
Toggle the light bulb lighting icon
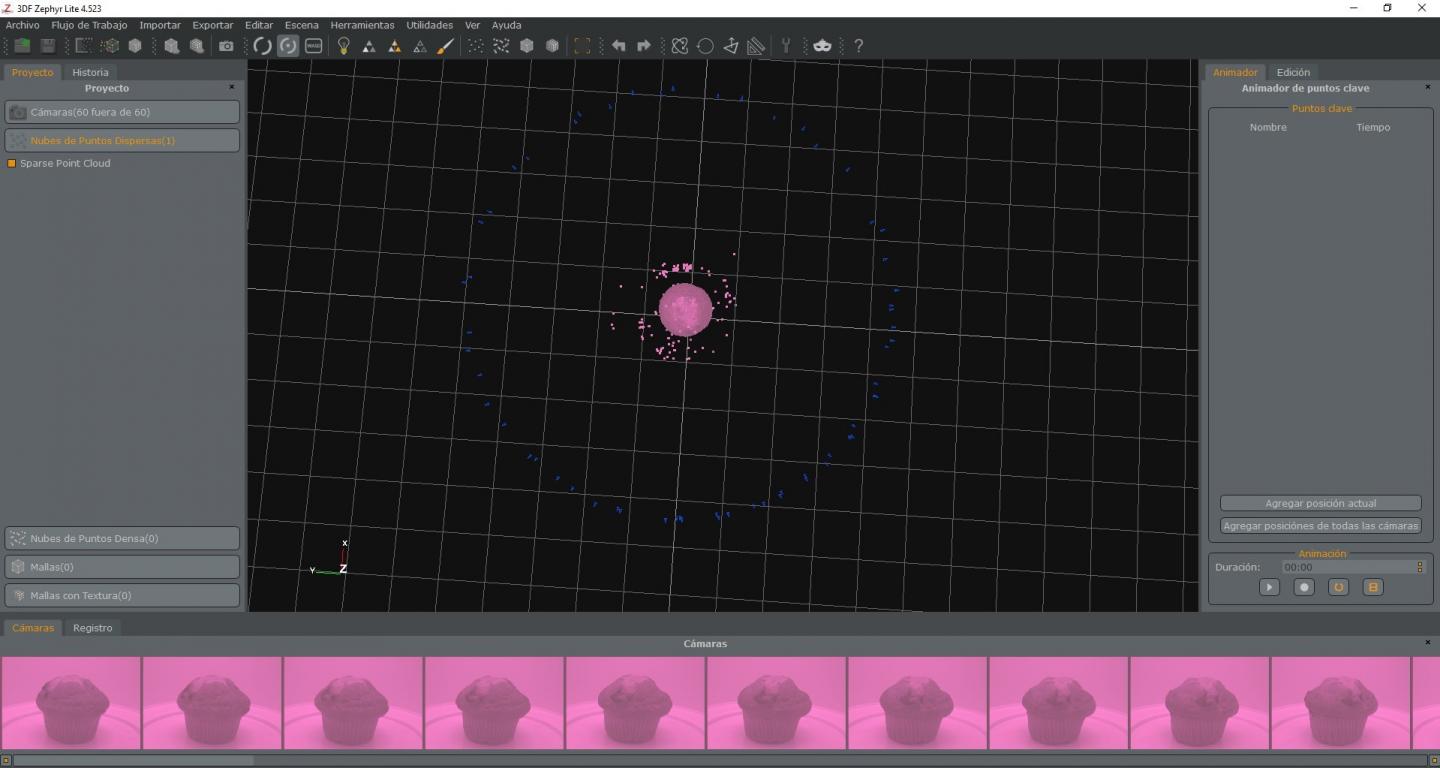tap(343, 46)
